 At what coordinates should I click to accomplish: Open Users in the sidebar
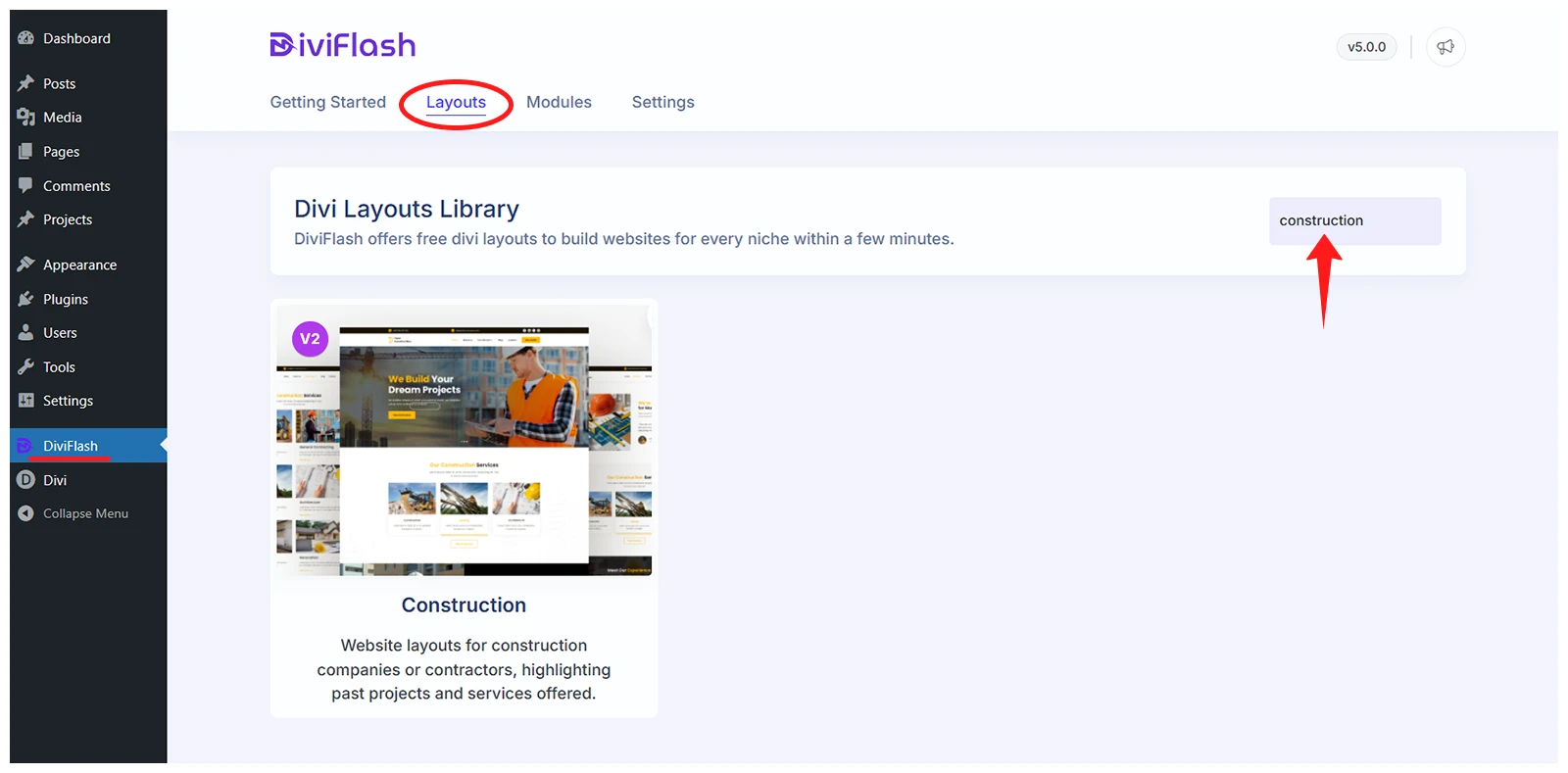point(60,333)
